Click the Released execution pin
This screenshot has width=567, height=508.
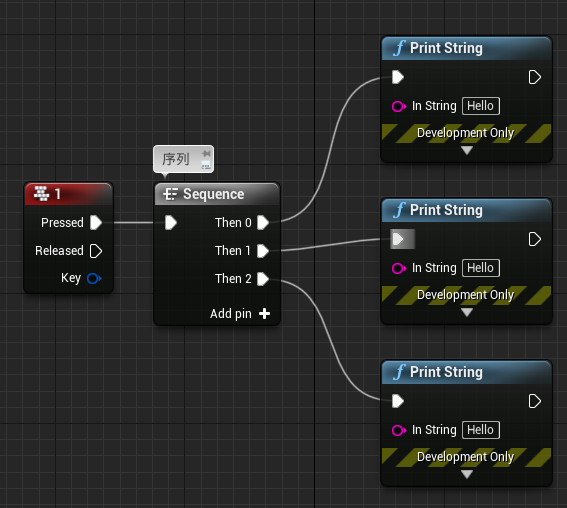tap(96, 251)
